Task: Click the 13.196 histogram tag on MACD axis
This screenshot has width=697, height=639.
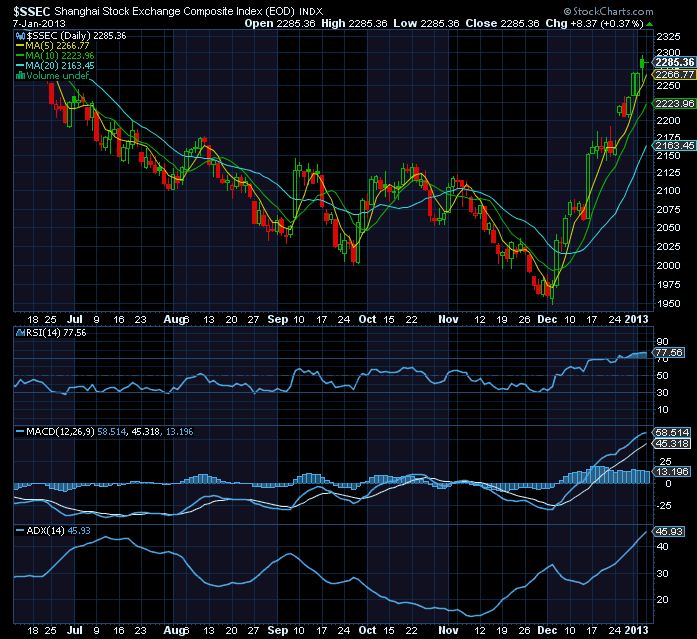Action: pos(672,471)
